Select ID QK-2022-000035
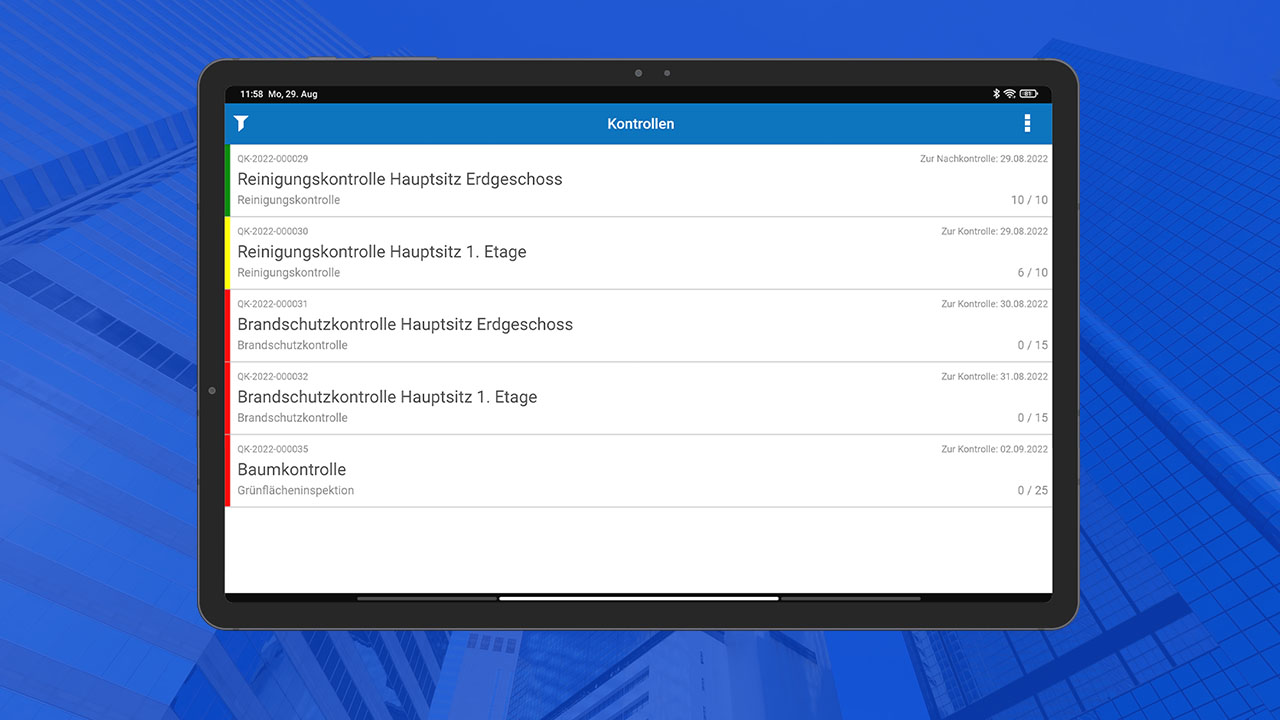The width and height of the screenshot is (1280, 720). 272,449
